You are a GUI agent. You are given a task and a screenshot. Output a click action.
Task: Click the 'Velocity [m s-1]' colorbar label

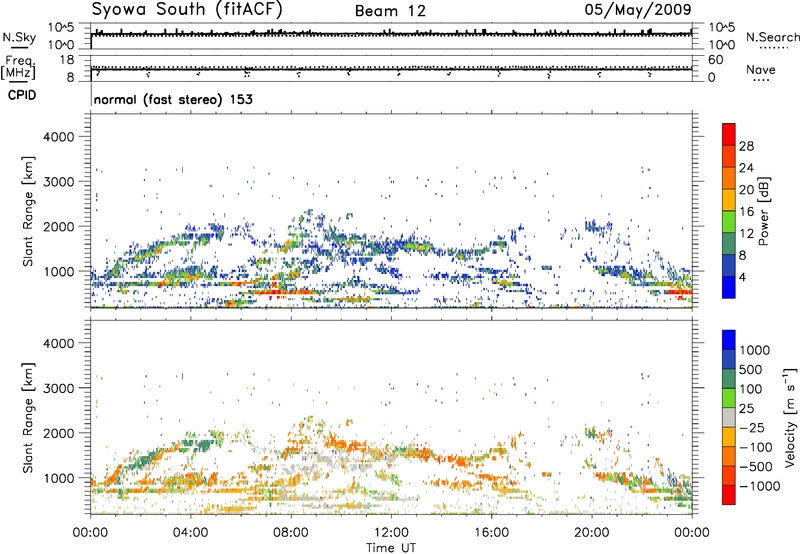(x=790, y=417)
